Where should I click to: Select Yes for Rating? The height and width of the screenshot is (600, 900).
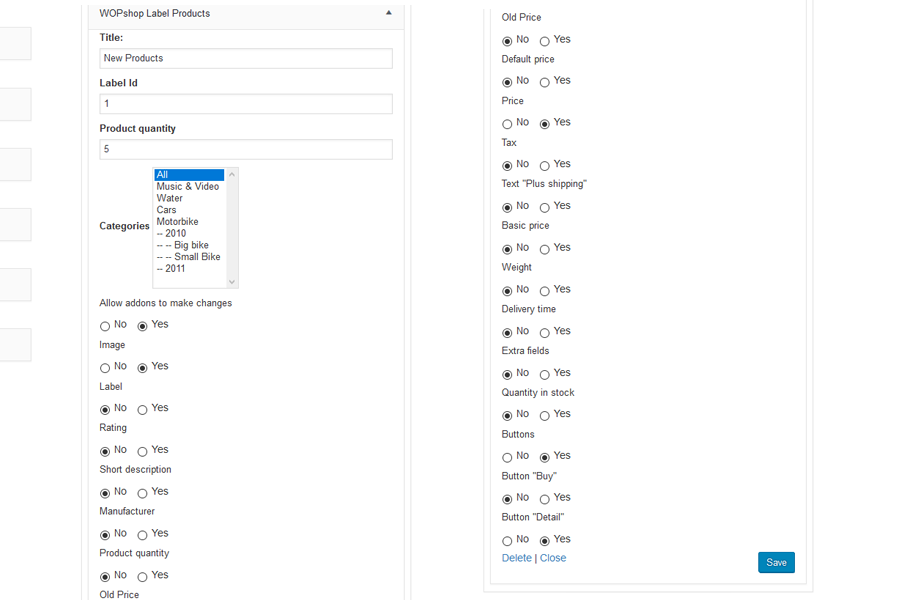tap(142, 452)
